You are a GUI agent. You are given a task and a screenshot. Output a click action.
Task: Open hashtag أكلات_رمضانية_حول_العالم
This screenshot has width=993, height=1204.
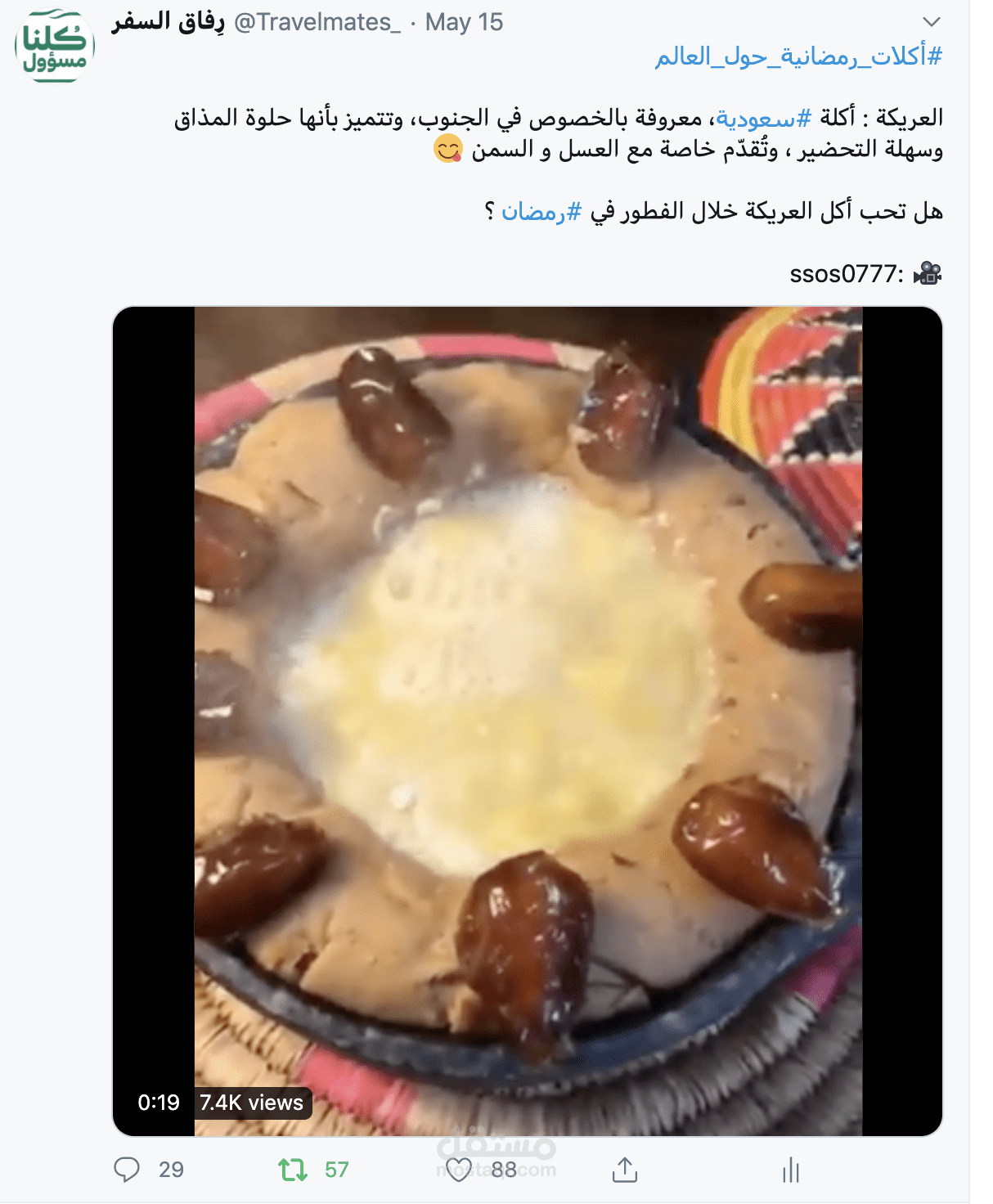(799, 56)
